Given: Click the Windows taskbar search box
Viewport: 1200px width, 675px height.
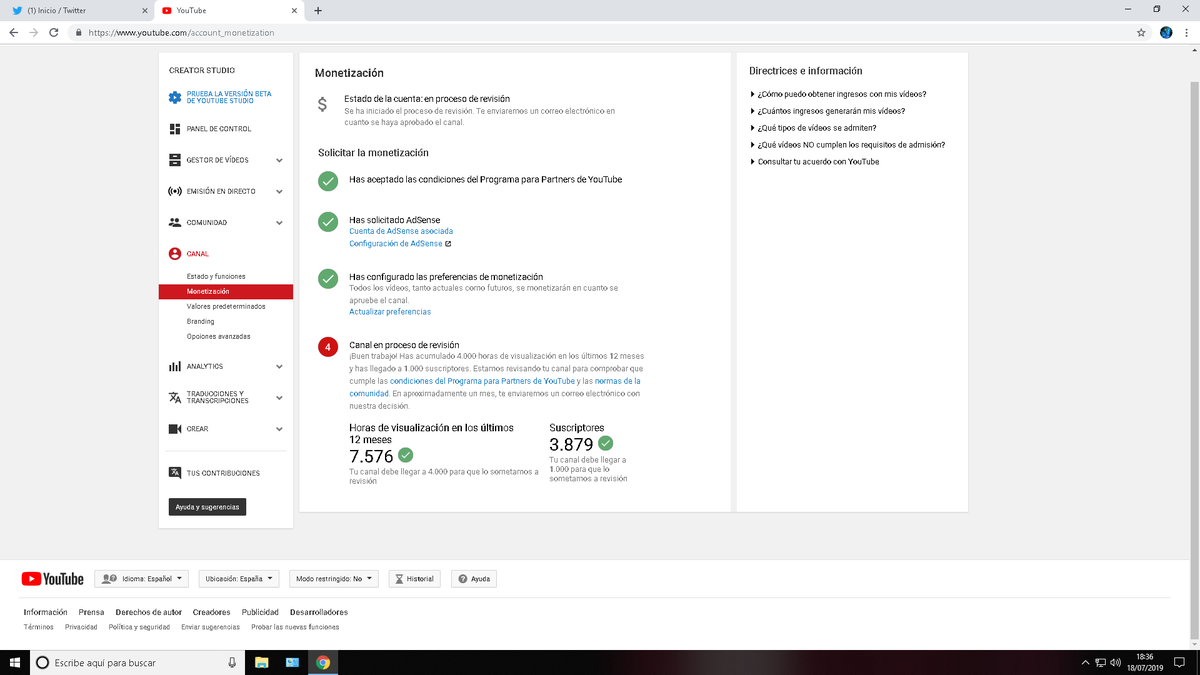Looking at the screenshot, I should tap(137, 662).
